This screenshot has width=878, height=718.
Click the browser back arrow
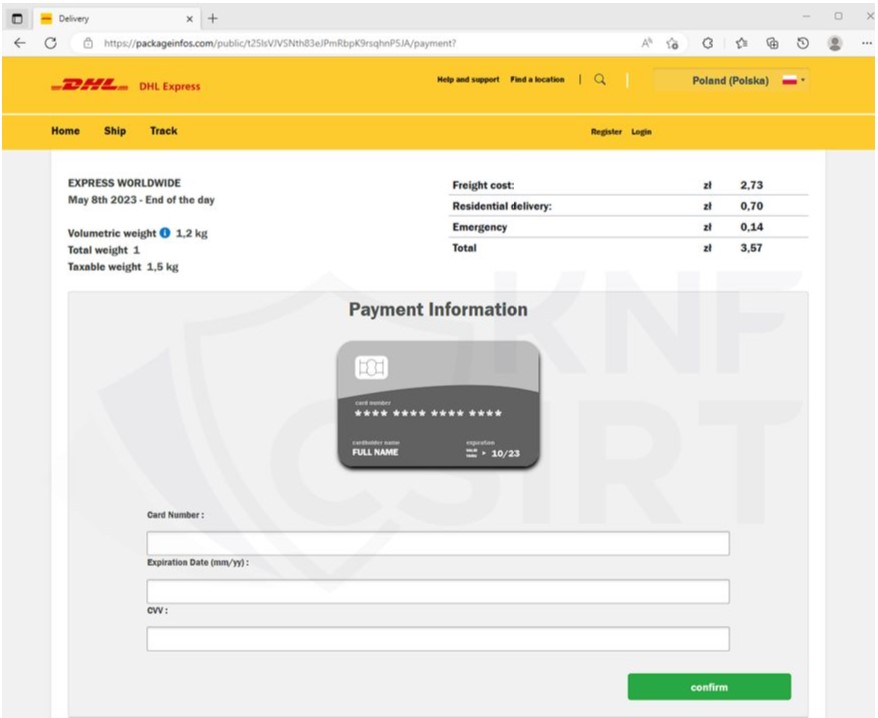[x=20, y=43]
